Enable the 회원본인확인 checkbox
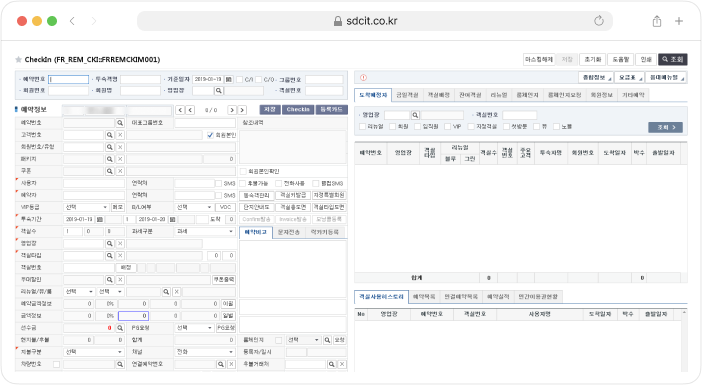Image resolution: width=702 pixels, height=385 pixels. pyautogui.click(x=243, y=171)
